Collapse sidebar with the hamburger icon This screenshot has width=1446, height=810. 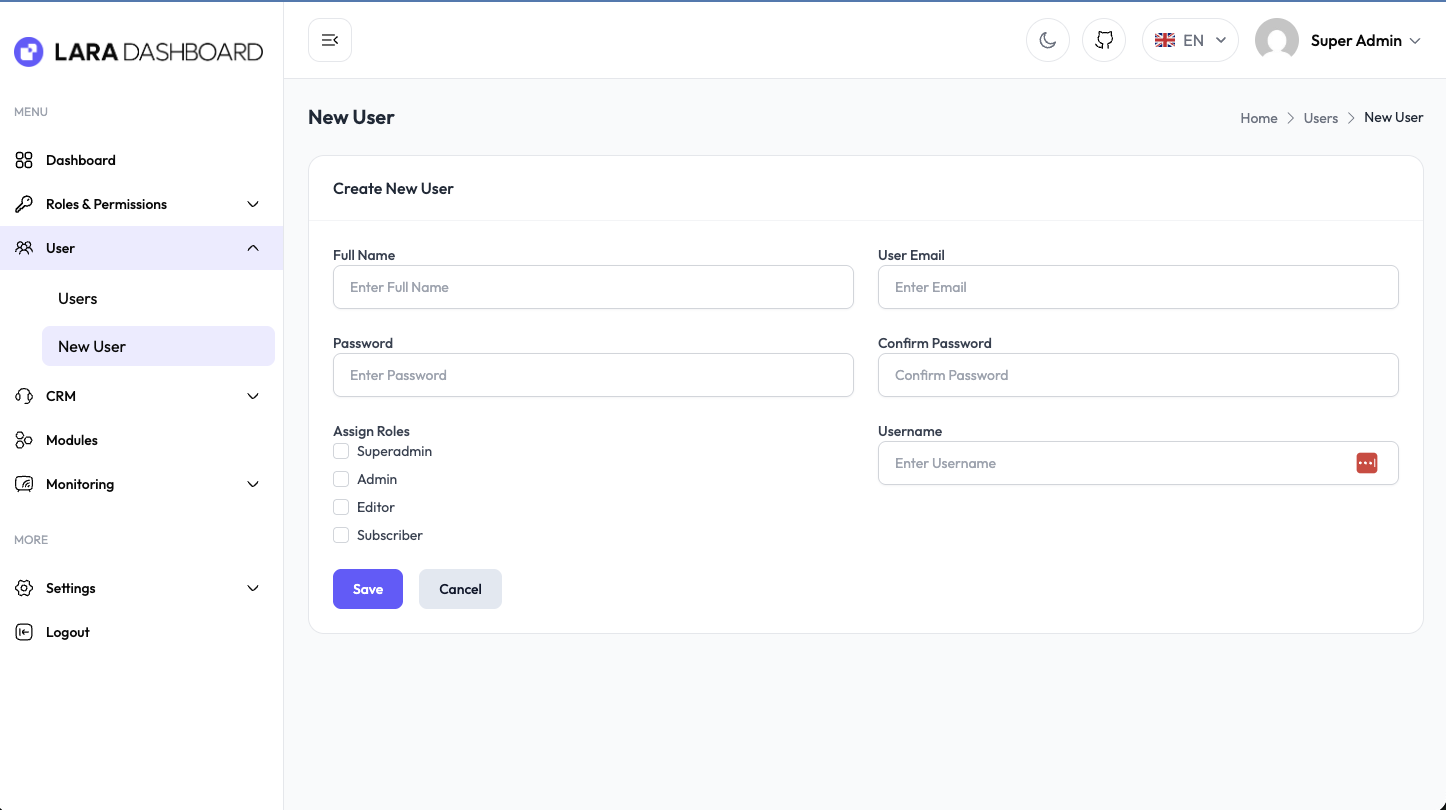click(330, 40)
